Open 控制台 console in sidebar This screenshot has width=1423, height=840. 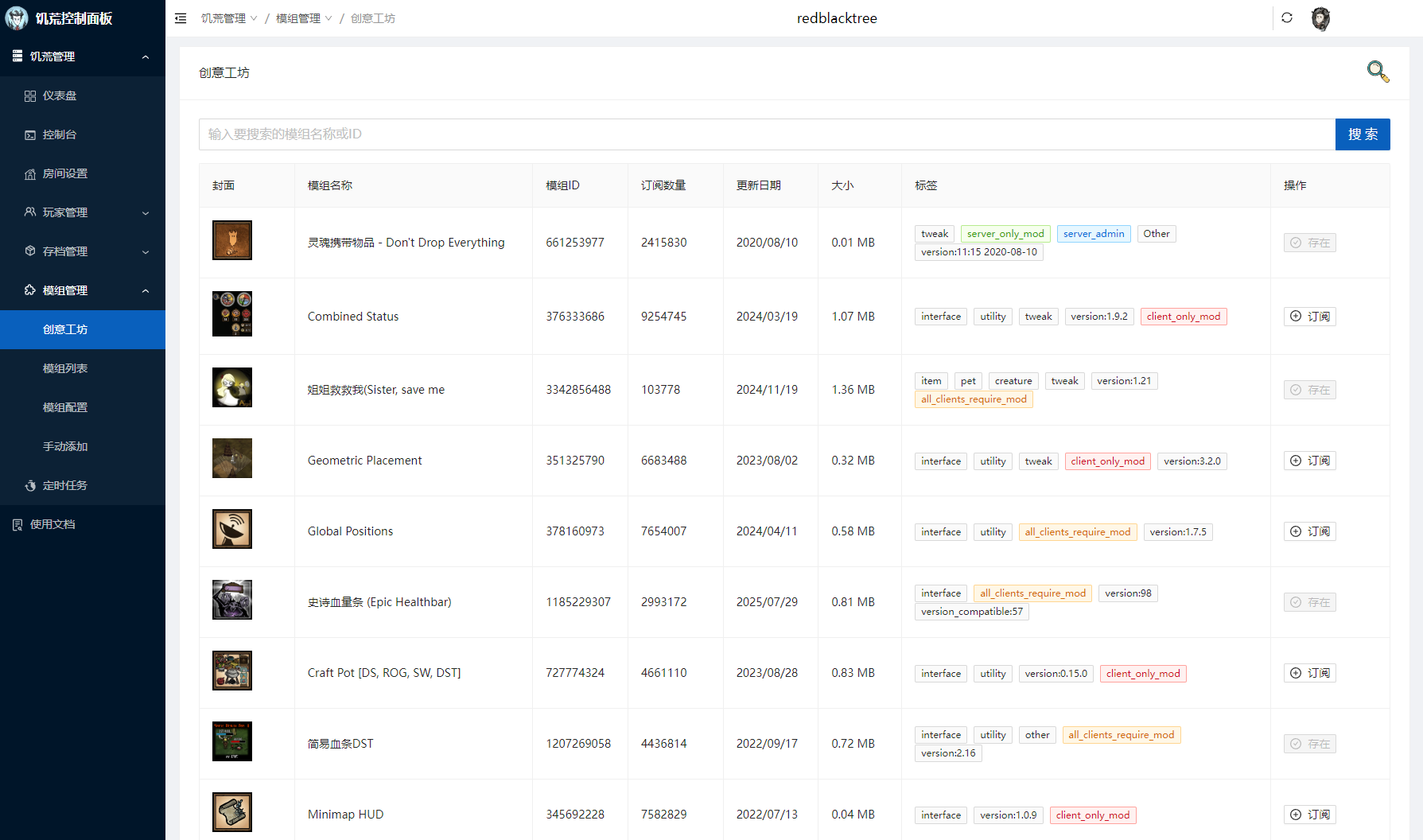point(60,134)
